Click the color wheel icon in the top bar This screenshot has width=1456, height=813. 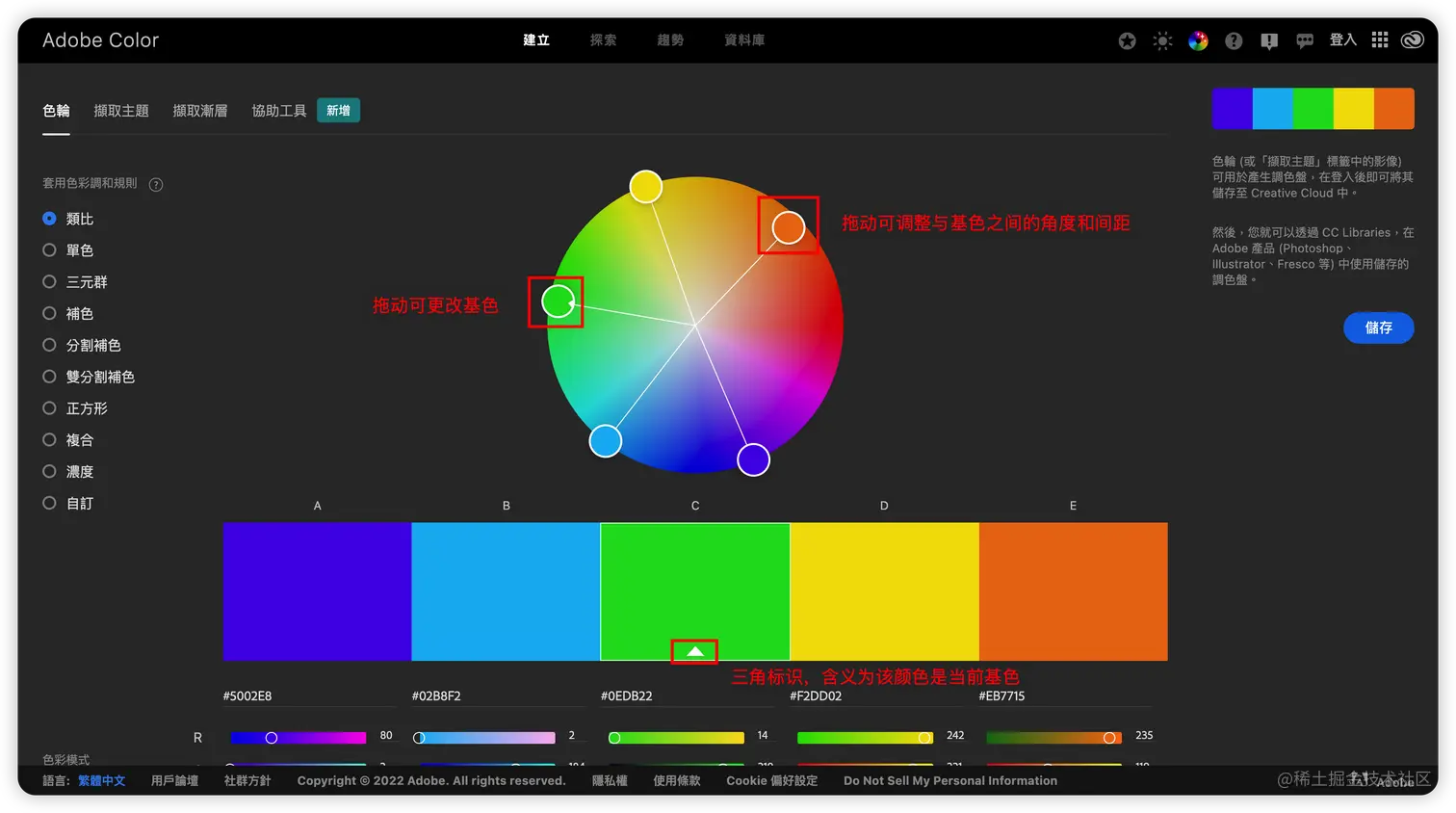[1197, 40]
